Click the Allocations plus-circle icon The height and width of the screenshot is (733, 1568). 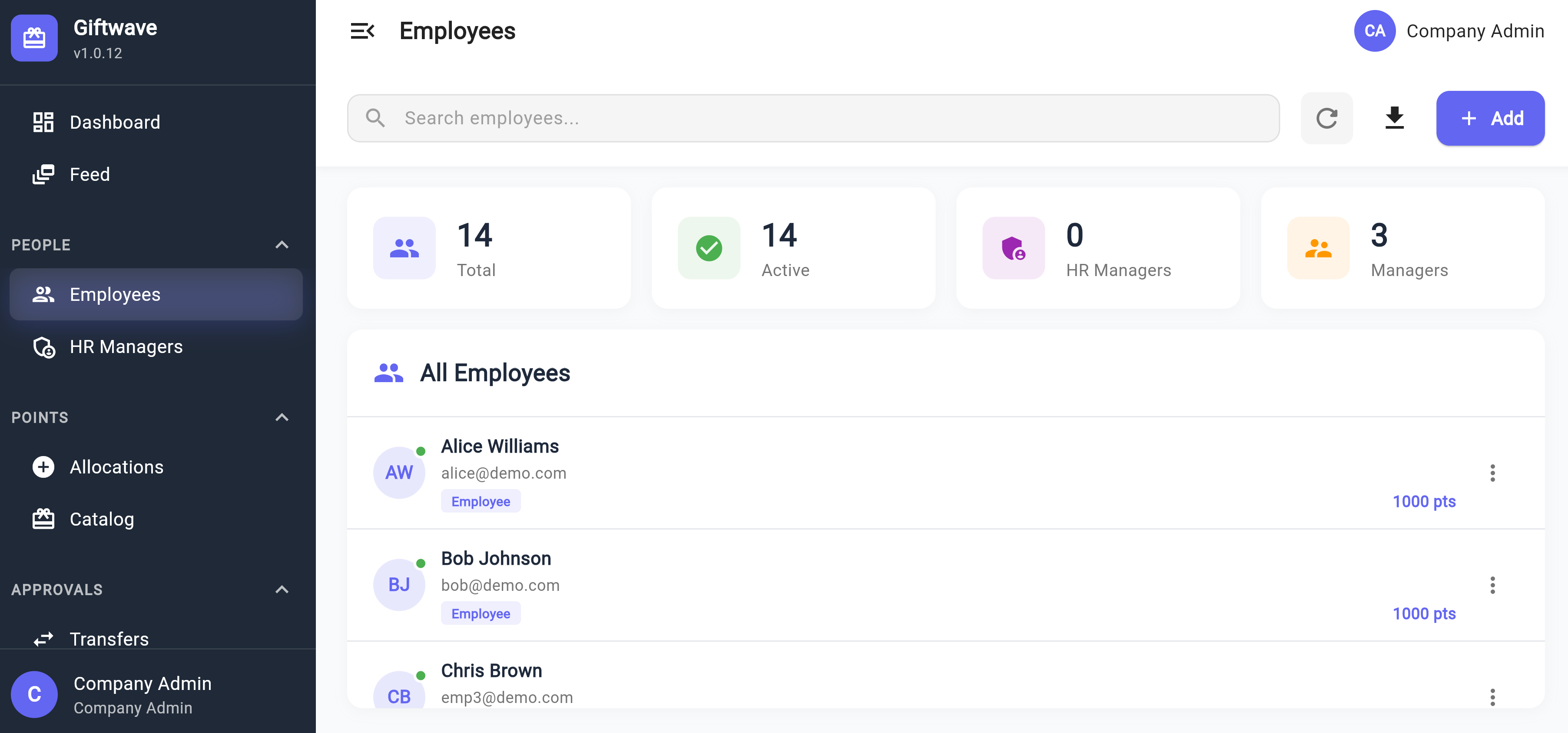click(x=43, y=467)
